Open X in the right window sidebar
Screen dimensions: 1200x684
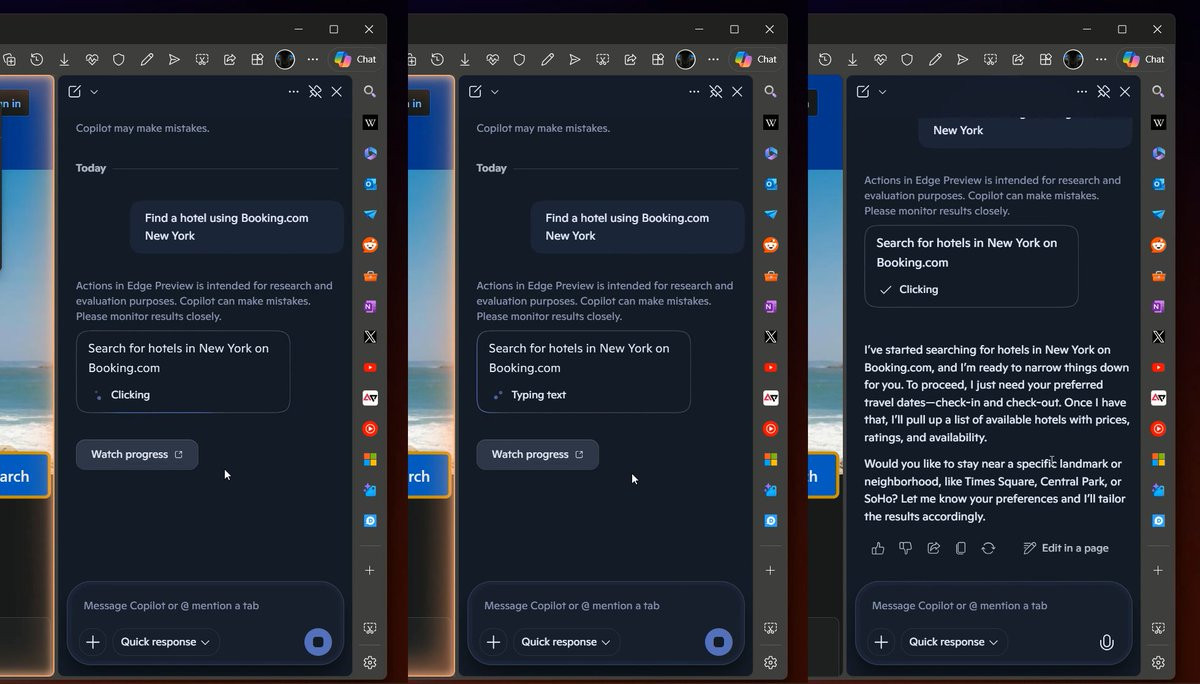pyautogui.click(x=1158, y=337)
